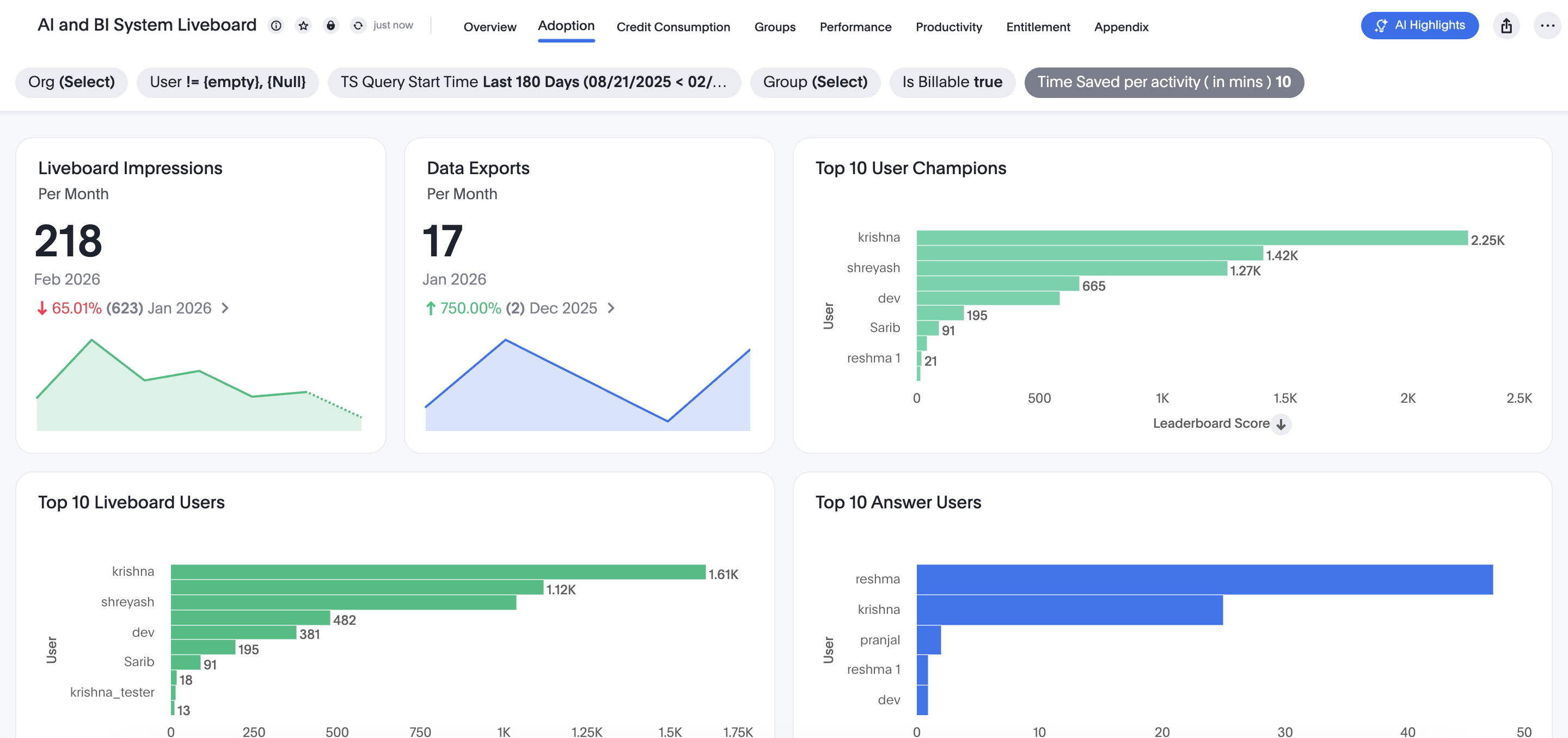View the Entitlement tab
Viewport: 1568px width, 738px height.
pos(1038,27)
